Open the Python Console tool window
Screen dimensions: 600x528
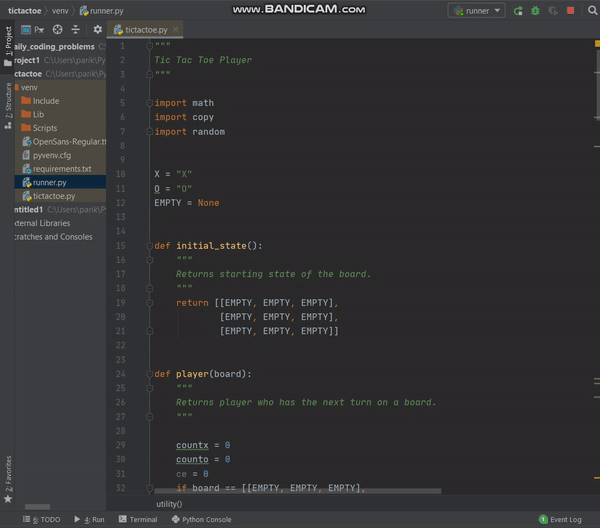[x=202, y=520]
